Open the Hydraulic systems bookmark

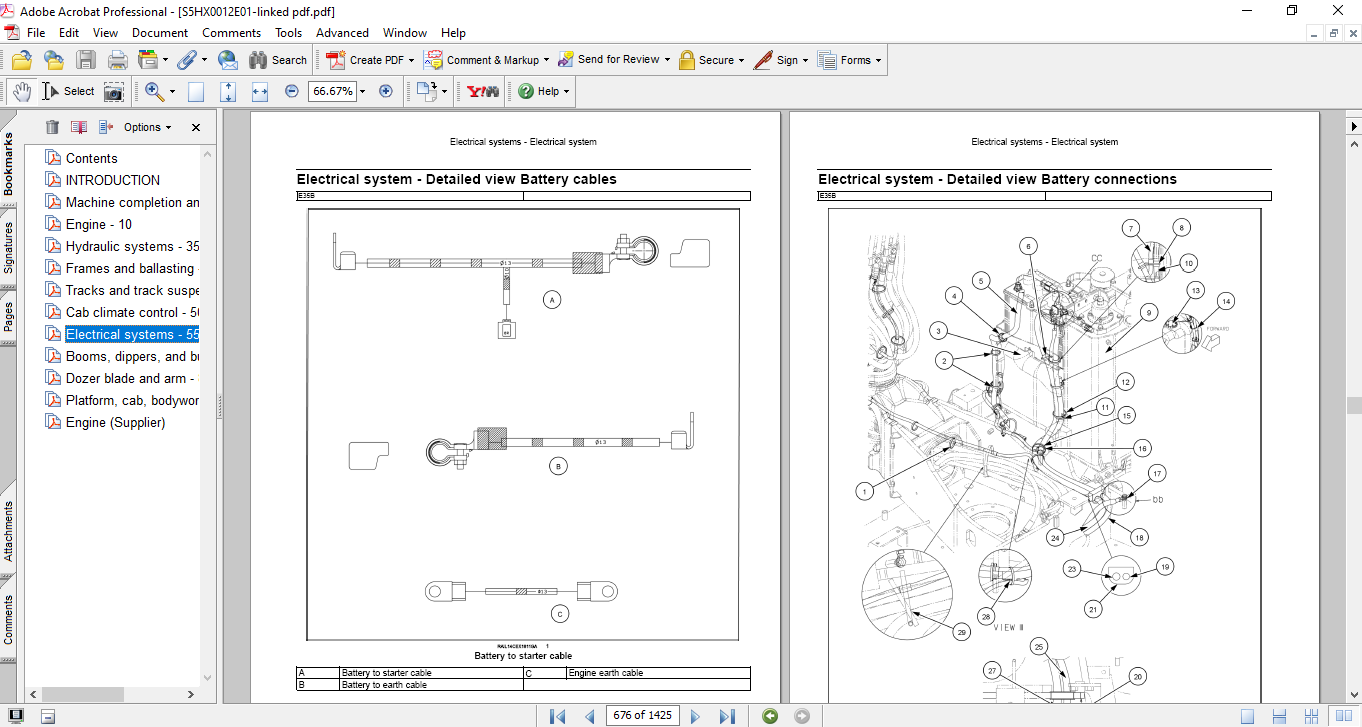132,246
